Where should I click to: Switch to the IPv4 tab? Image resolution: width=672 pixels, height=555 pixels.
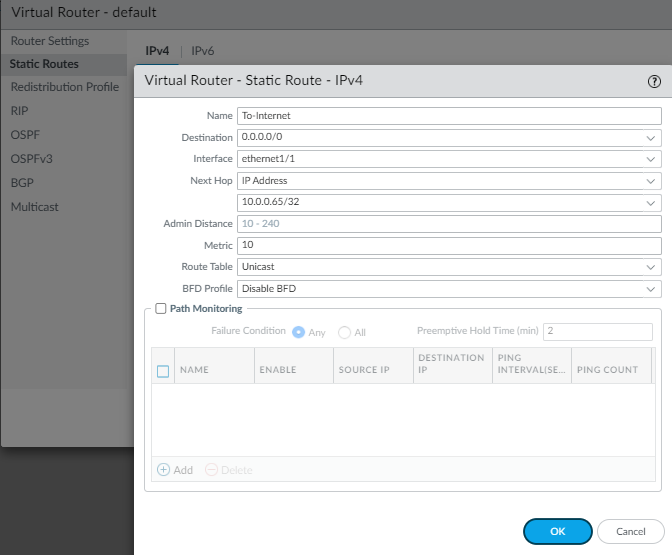point(157,51)
